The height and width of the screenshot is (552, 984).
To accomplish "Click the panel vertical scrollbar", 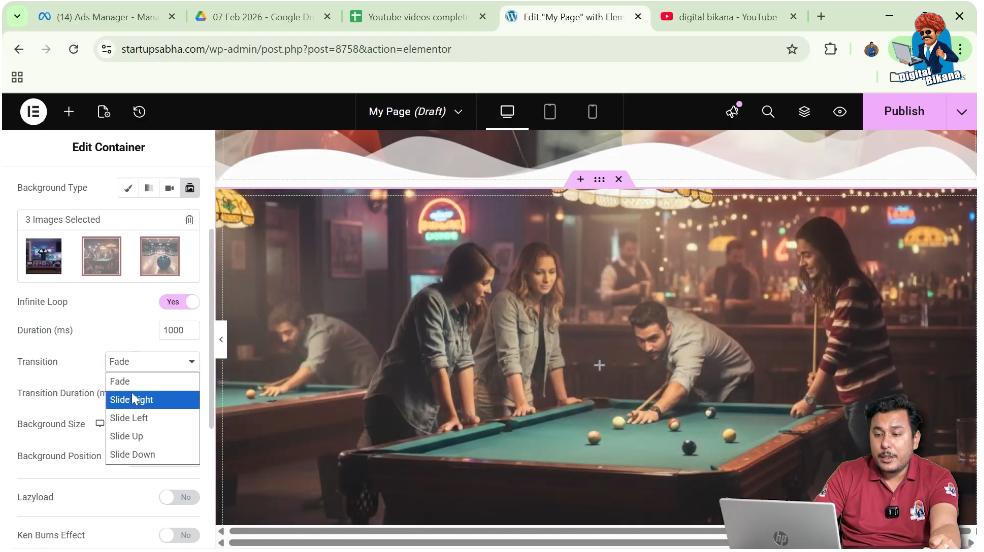I will coord(211,329).
